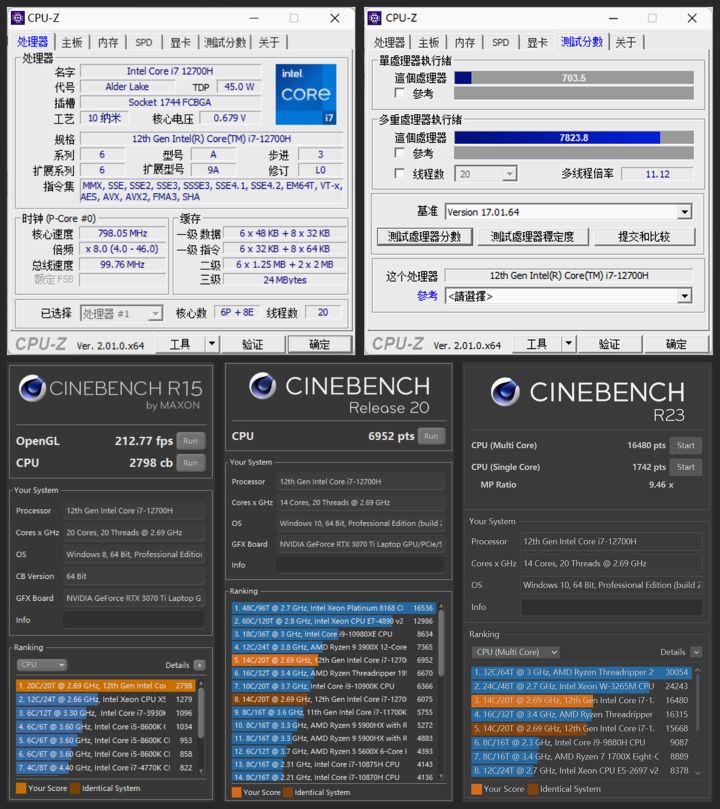The image size is (720, 809).
Task: Click Details plus icon in Cinebench R15 ranking
Action: [x=200, y=665]
